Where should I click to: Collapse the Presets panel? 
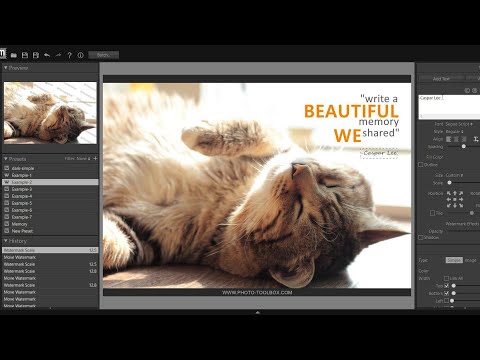(x=6, y=159)
